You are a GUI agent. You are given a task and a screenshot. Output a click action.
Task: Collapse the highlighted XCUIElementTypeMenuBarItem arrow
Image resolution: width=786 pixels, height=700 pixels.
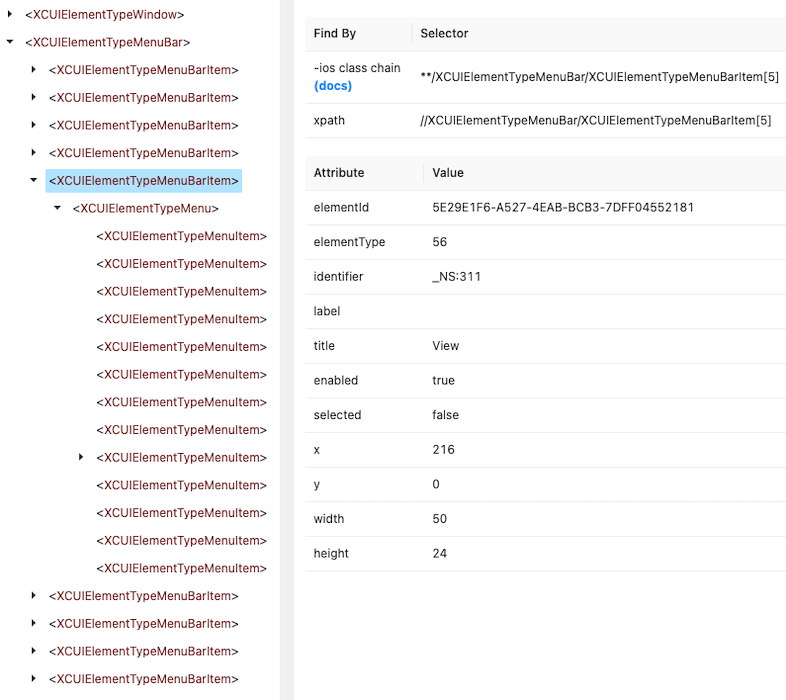pyautogui.click(x=34, y=181)
